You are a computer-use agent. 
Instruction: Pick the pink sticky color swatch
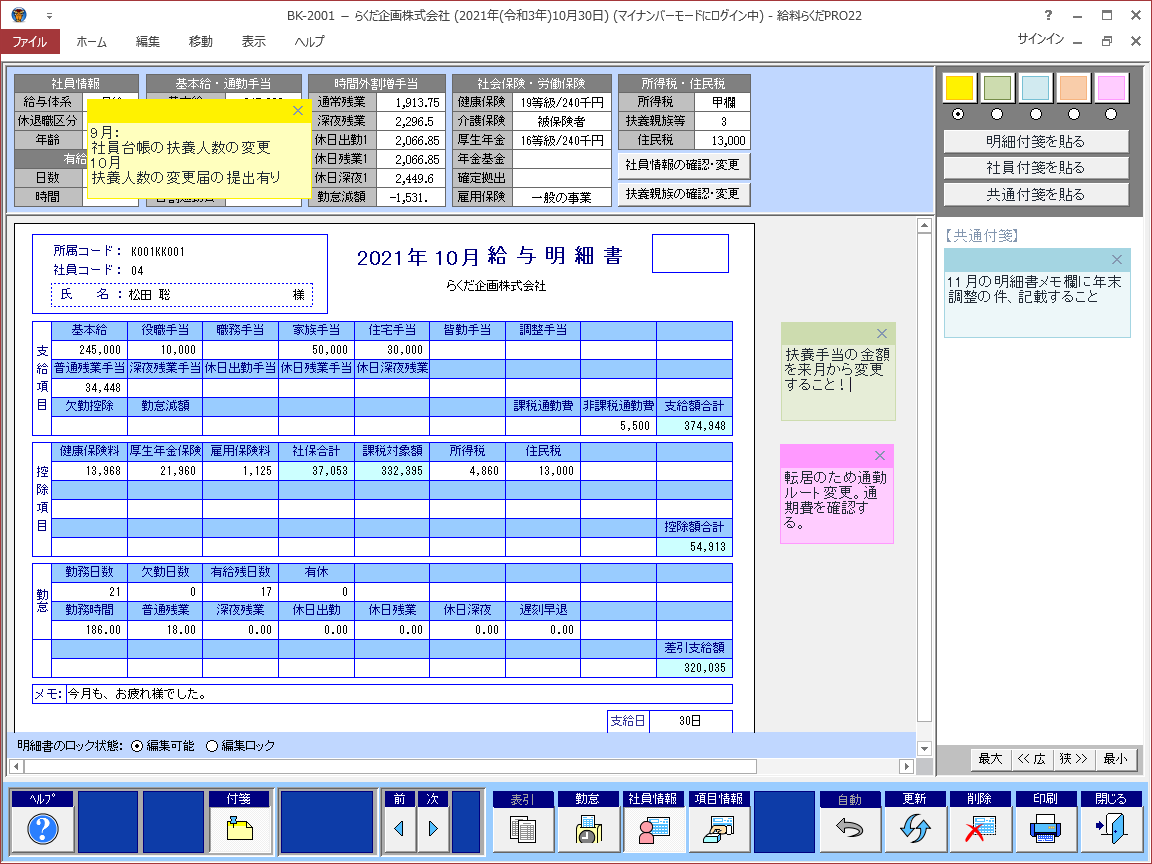[x=1111, y=88]
